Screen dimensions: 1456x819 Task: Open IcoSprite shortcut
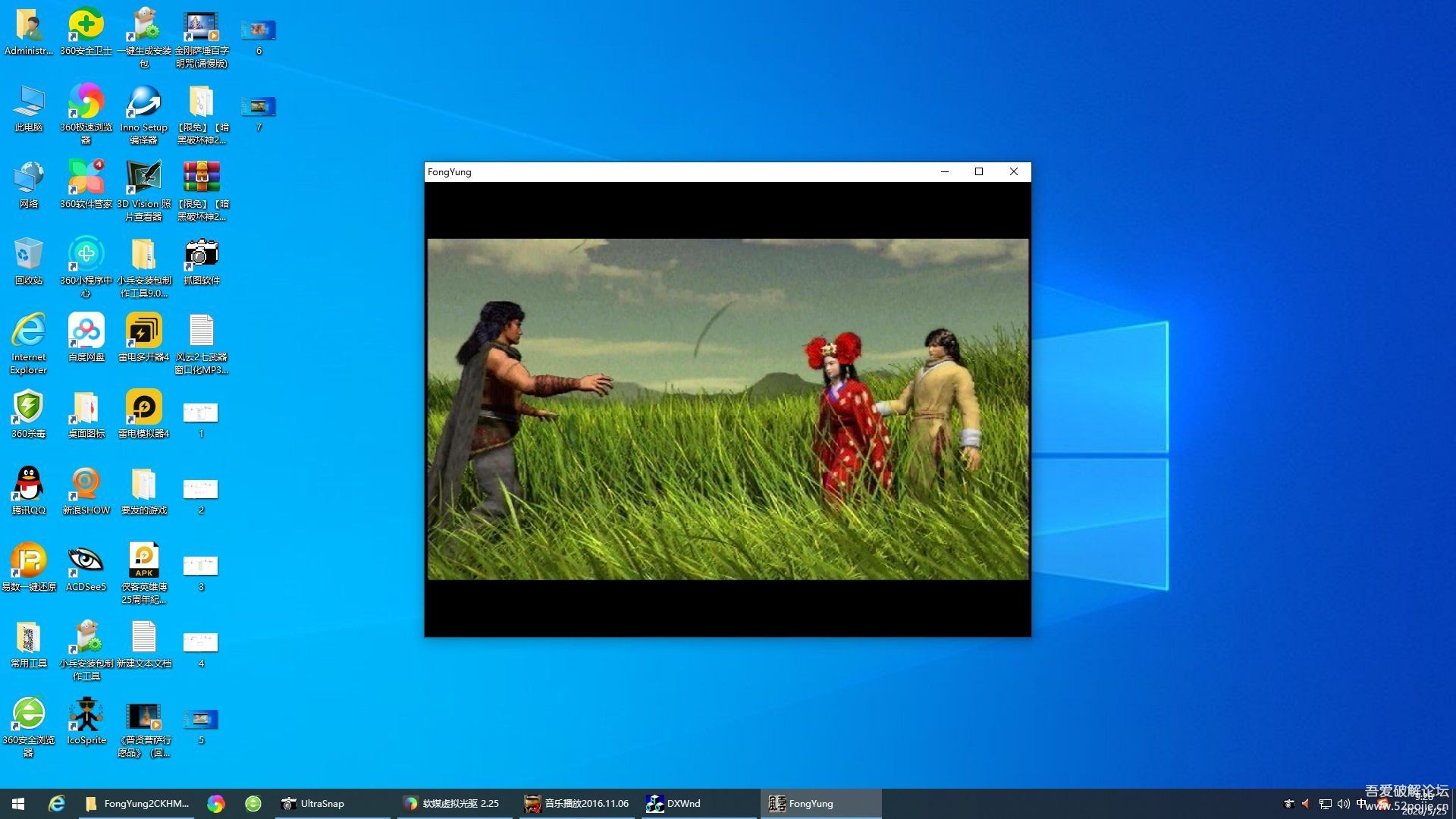[x=86, y=721]
